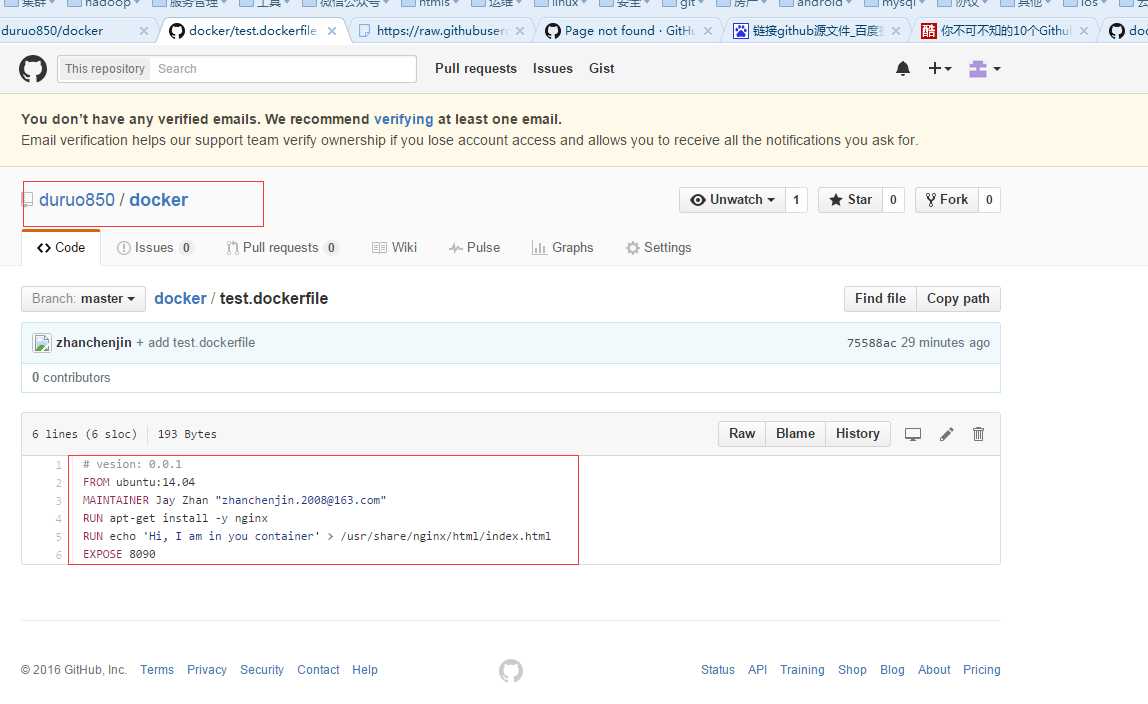
Task: Open the Graphs tab
Action: point(562,247)
